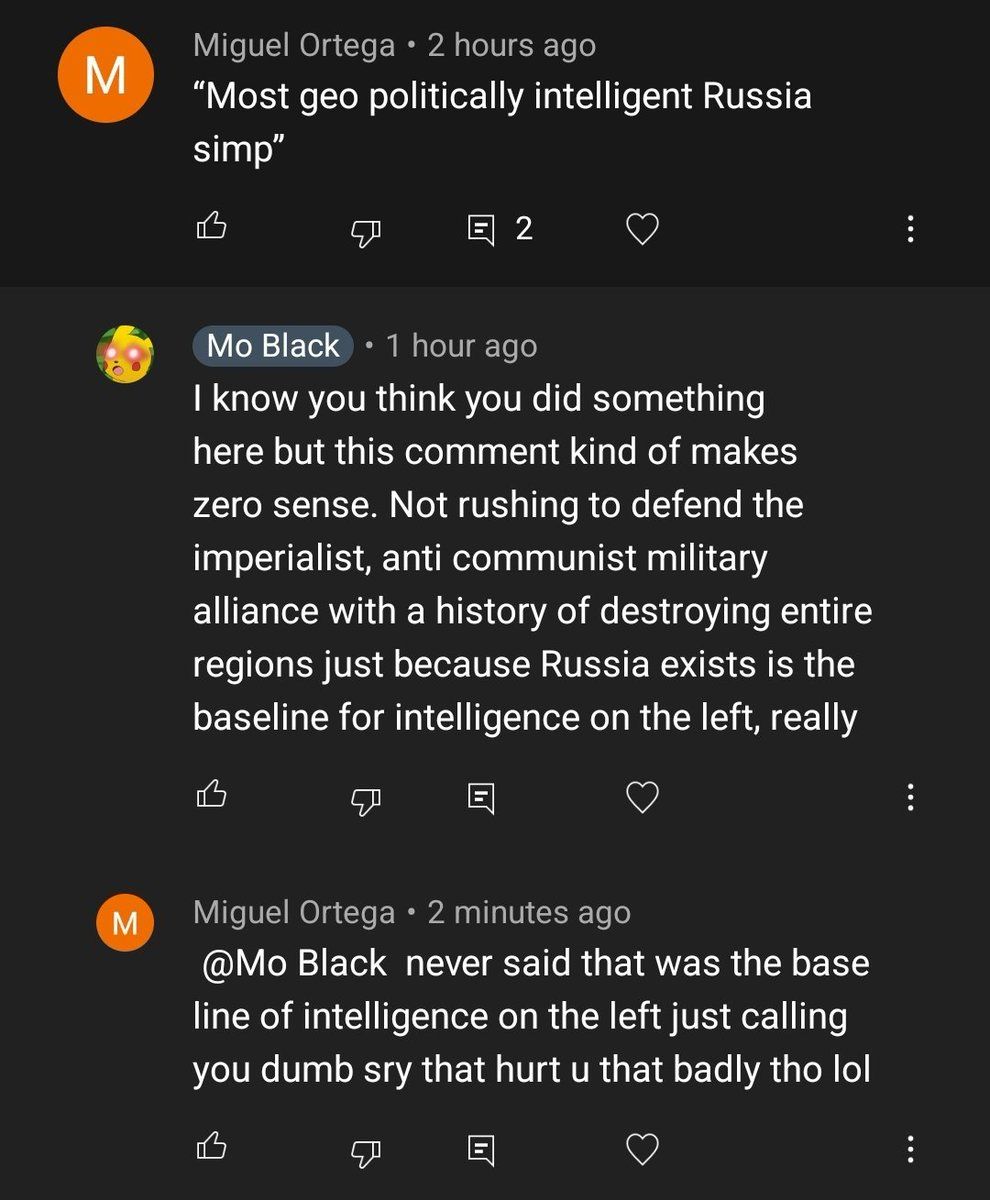Like Miguel Ortega's latest reply
The width and height of the screenshot is (990, 1200).
pos(210,1147)
